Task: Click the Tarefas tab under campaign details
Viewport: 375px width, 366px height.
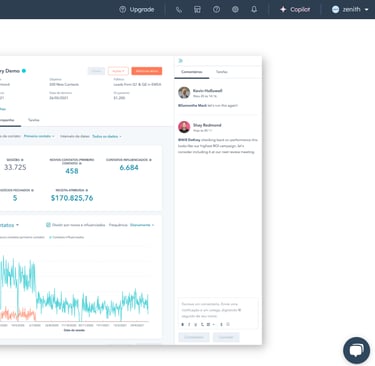Action: point(34,120)
